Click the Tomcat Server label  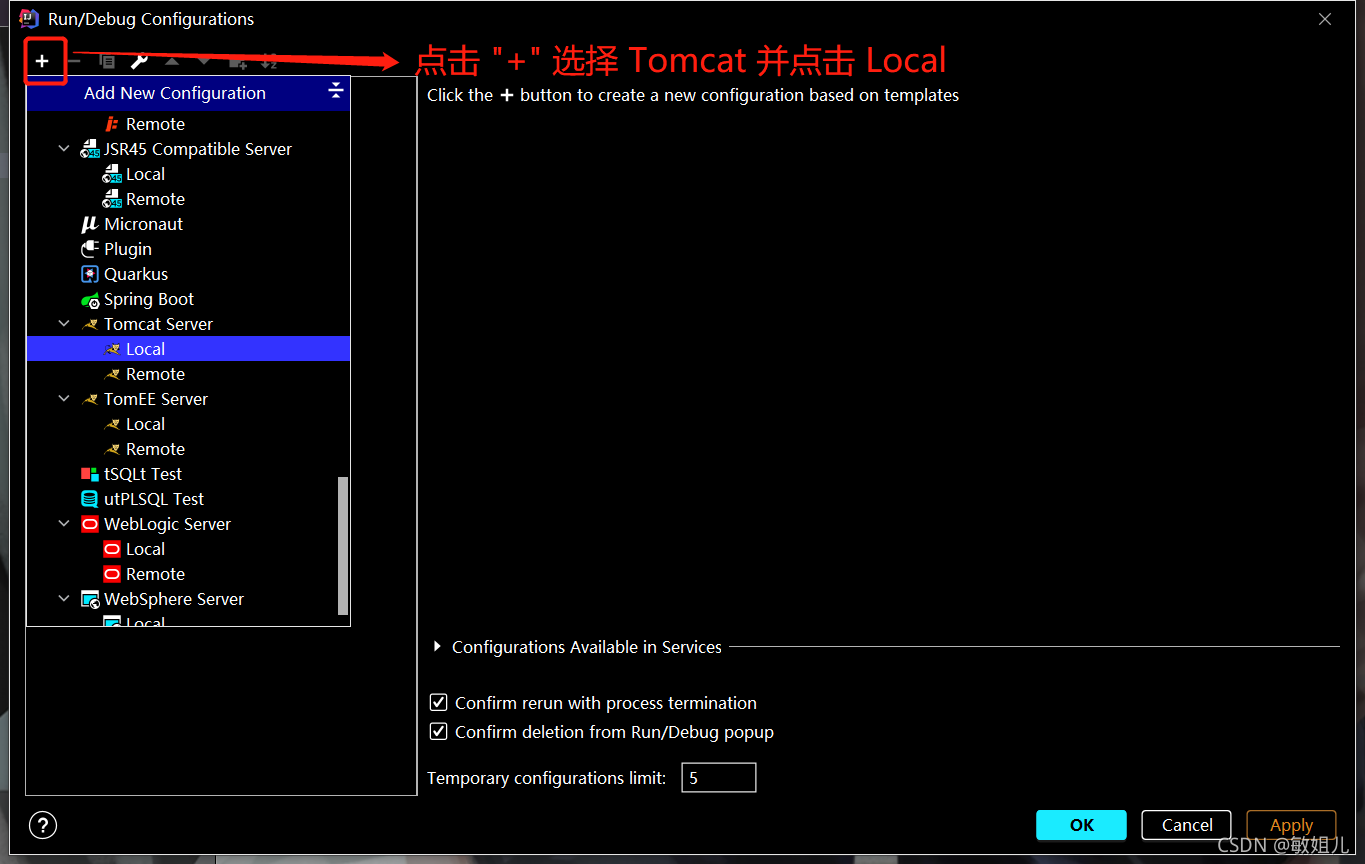point(158,324)
